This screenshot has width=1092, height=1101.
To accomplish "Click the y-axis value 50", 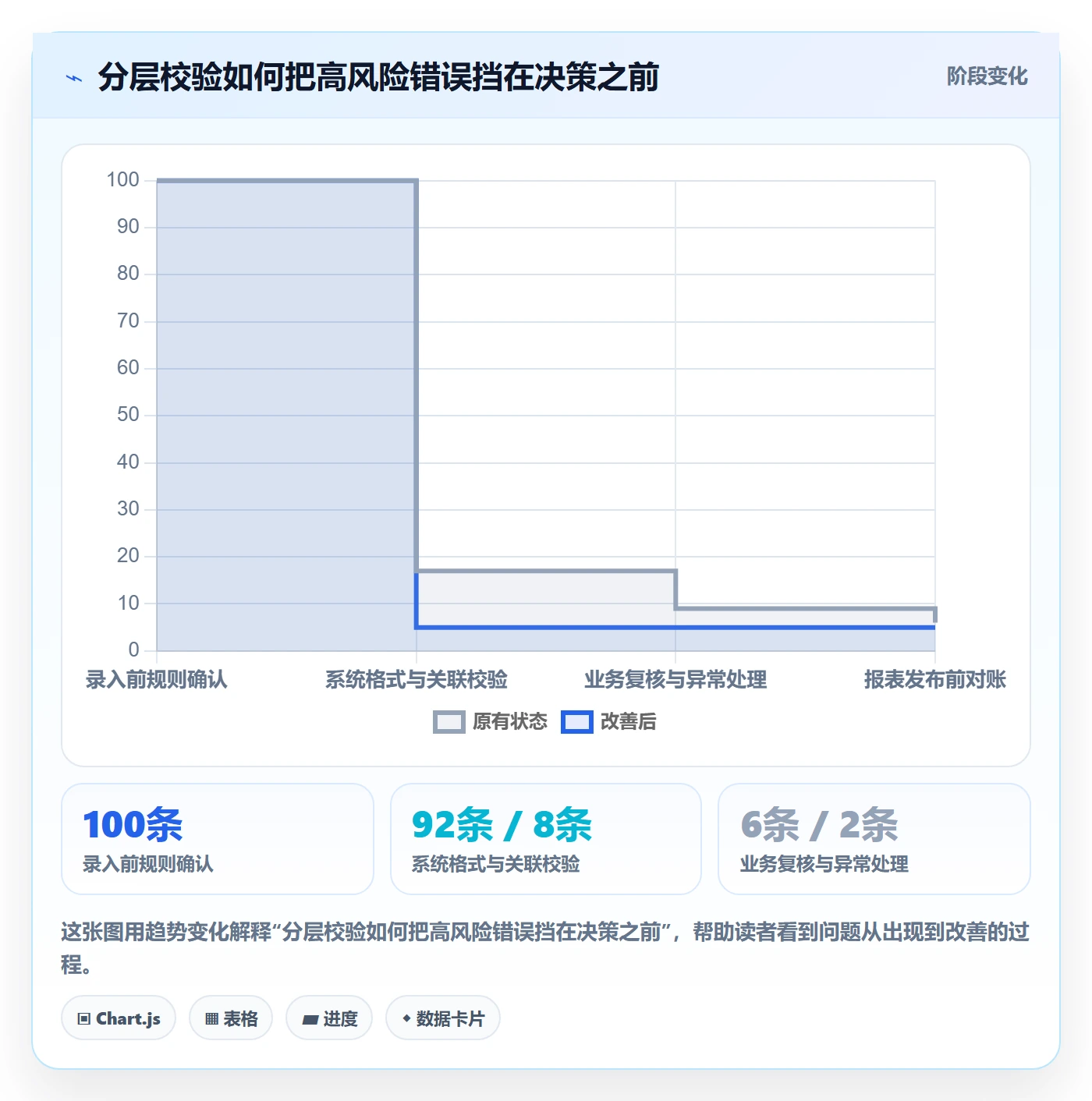I will [128, 415].
